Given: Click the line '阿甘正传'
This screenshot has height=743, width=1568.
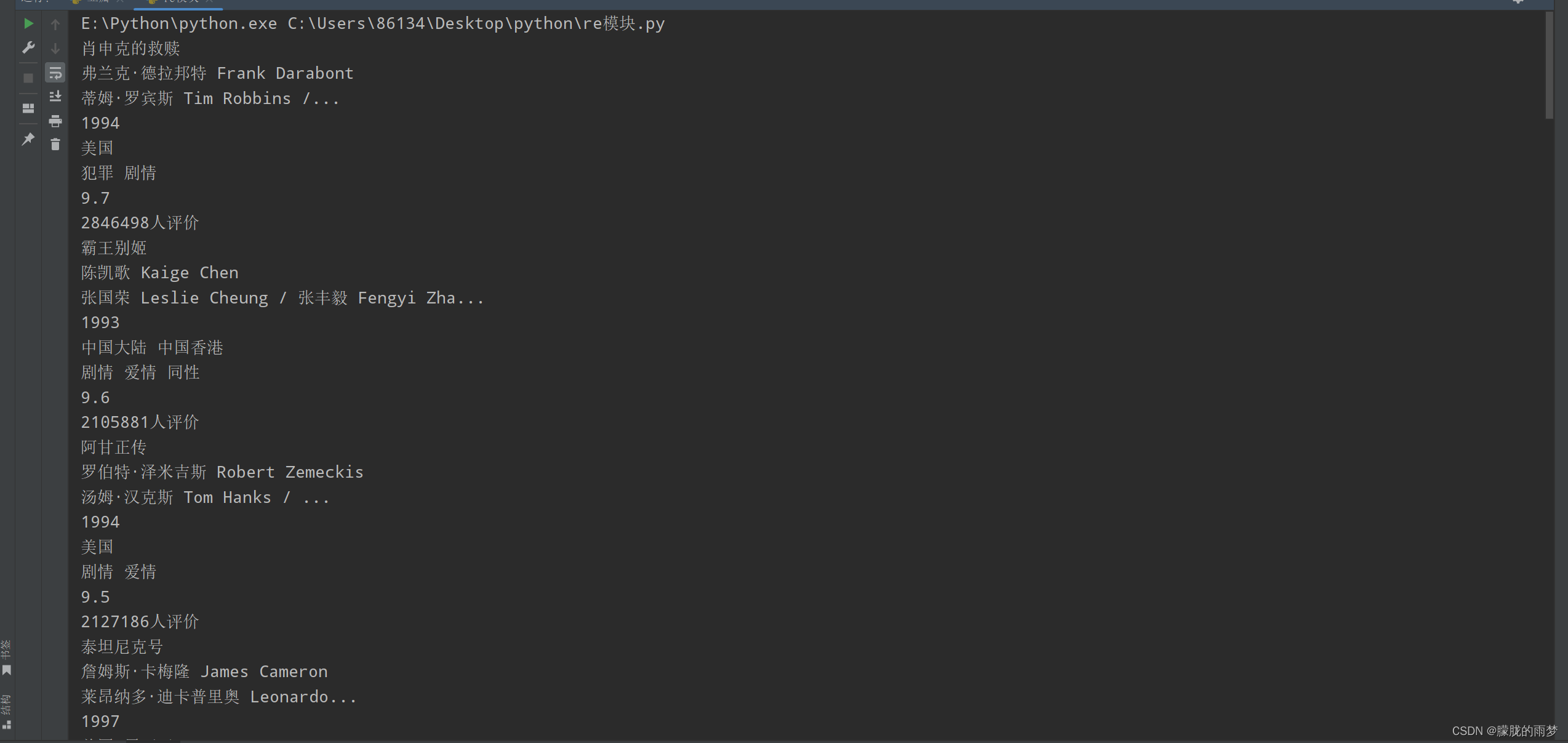Looking at the screenshot, I should point(114,448).
